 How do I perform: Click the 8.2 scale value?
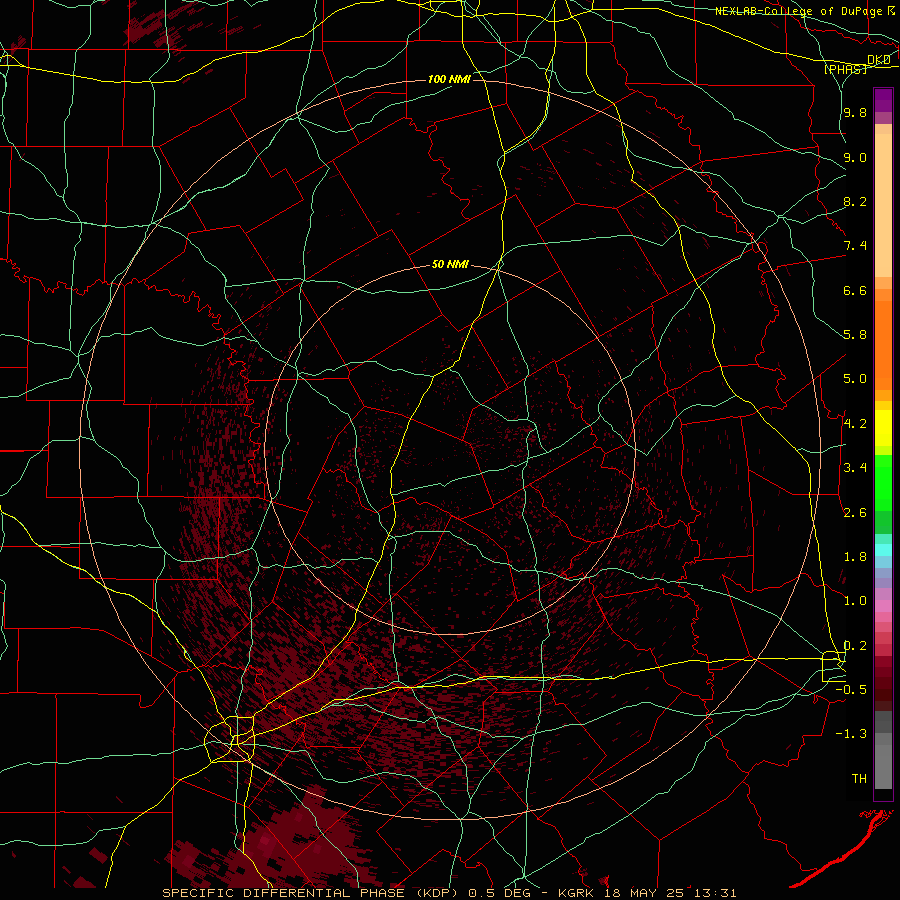(855, 201)
